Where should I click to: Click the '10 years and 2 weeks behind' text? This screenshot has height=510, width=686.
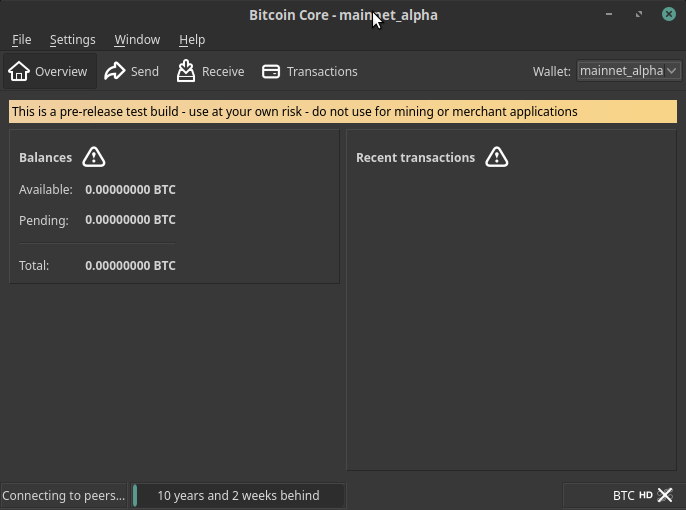(238, 496)
